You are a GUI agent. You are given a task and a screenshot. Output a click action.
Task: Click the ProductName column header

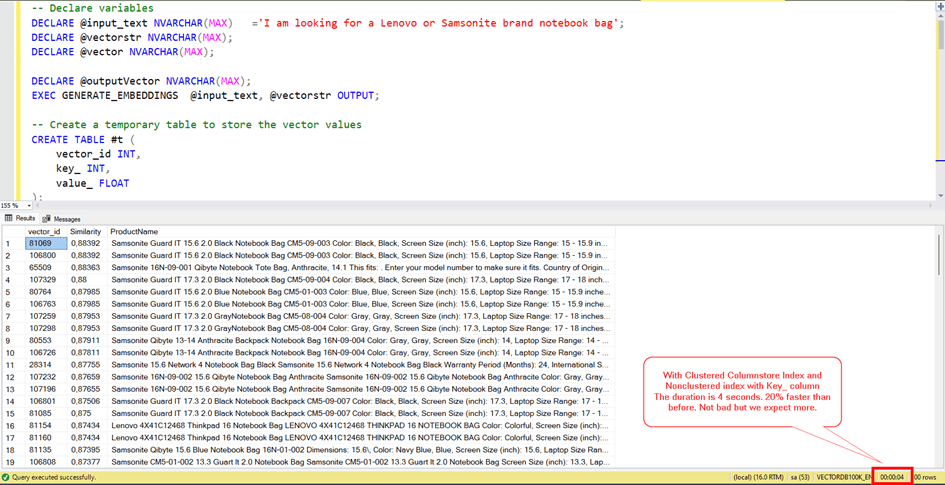click(x=134, y=232)
